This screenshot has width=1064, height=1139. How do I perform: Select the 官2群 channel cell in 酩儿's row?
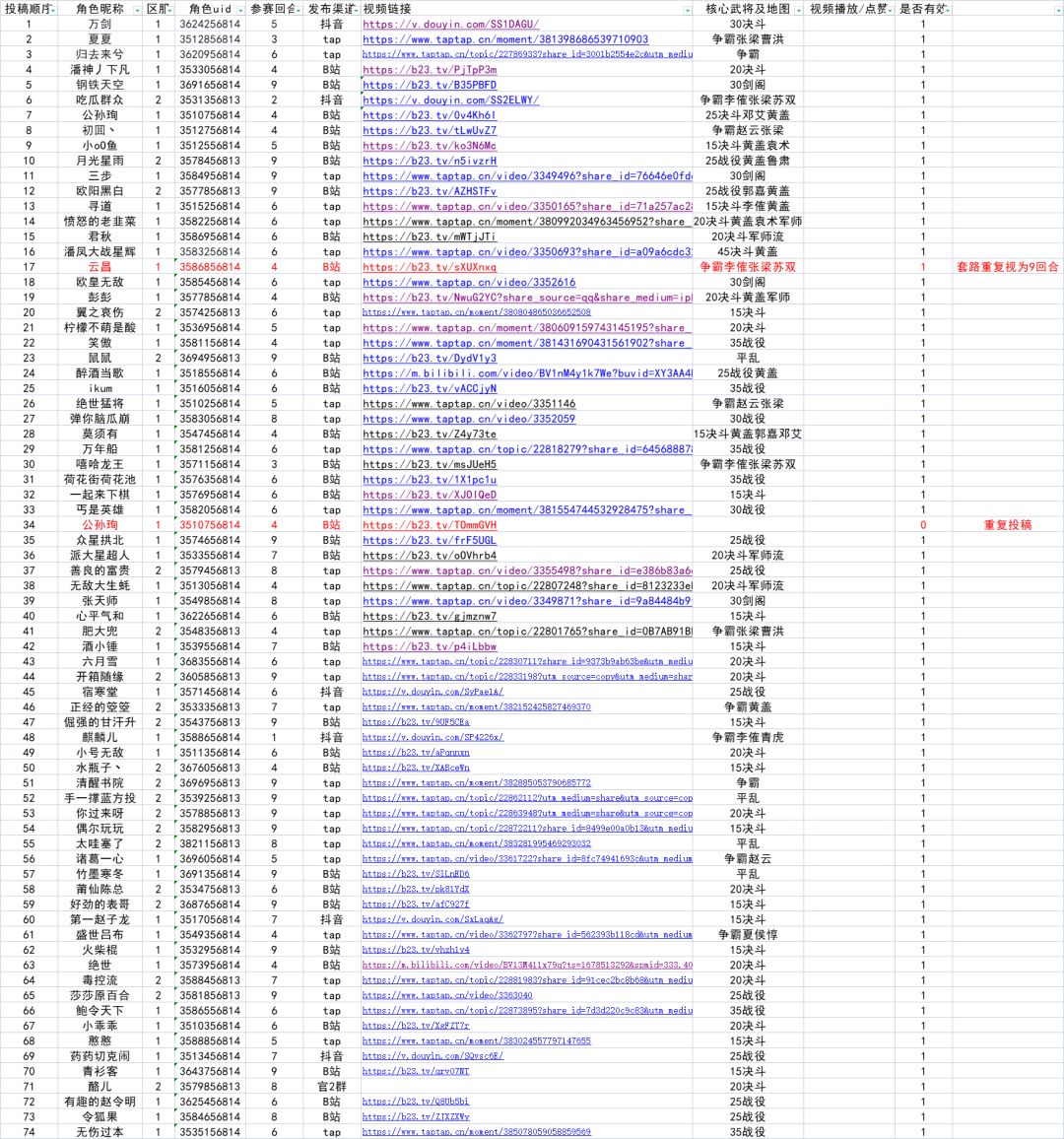[x=332, y=1087]
